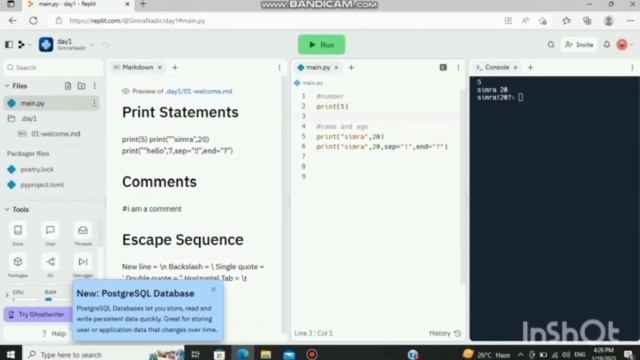640x360 pixels.
Task: Open Windows Start menu
Action: tap(11, 354)
